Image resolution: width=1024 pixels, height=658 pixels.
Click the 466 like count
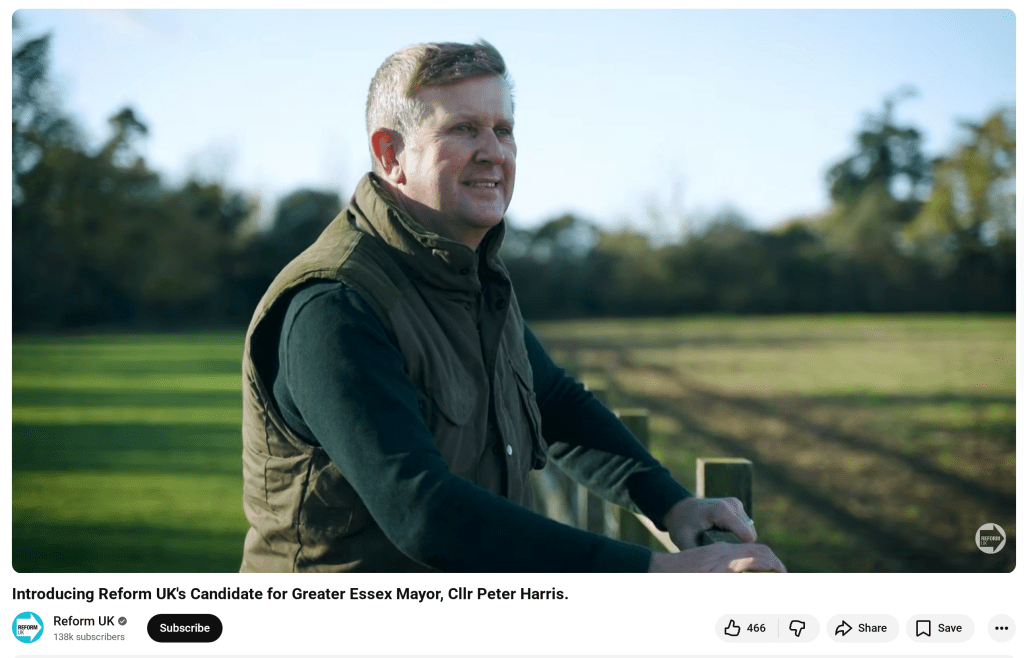pos(756,628)
